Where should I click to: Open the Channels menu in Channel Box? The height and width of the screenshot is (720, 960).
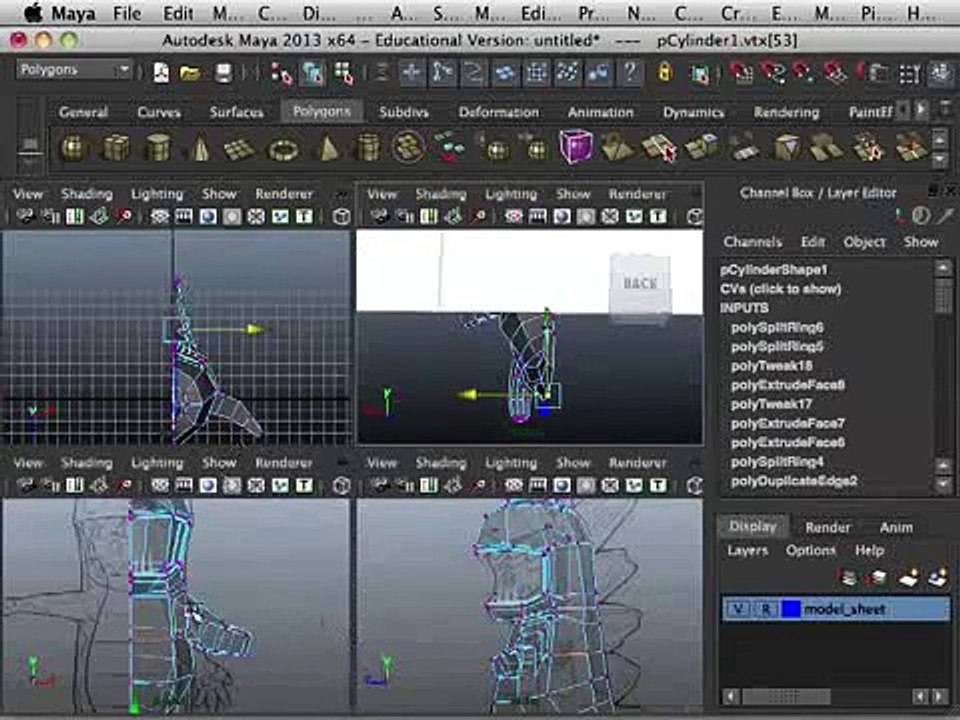point(752,242)
